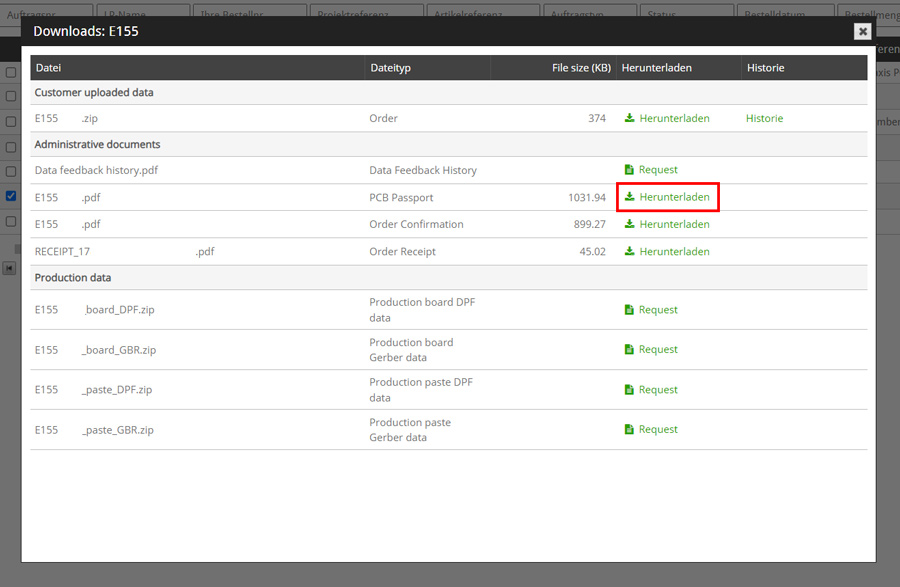Viewport: 900px width, 587px height.
Task: Click Request icon for Production board Gerber data
Action: 629,350
